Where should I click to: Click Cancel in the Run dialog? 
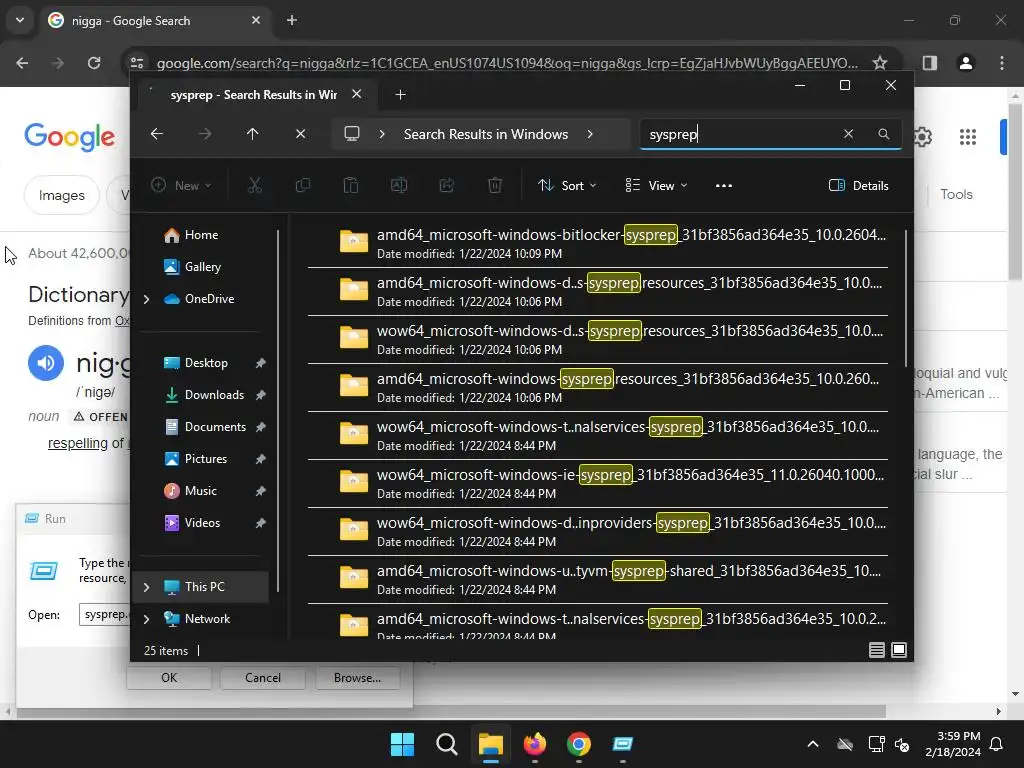click(263, 678)
